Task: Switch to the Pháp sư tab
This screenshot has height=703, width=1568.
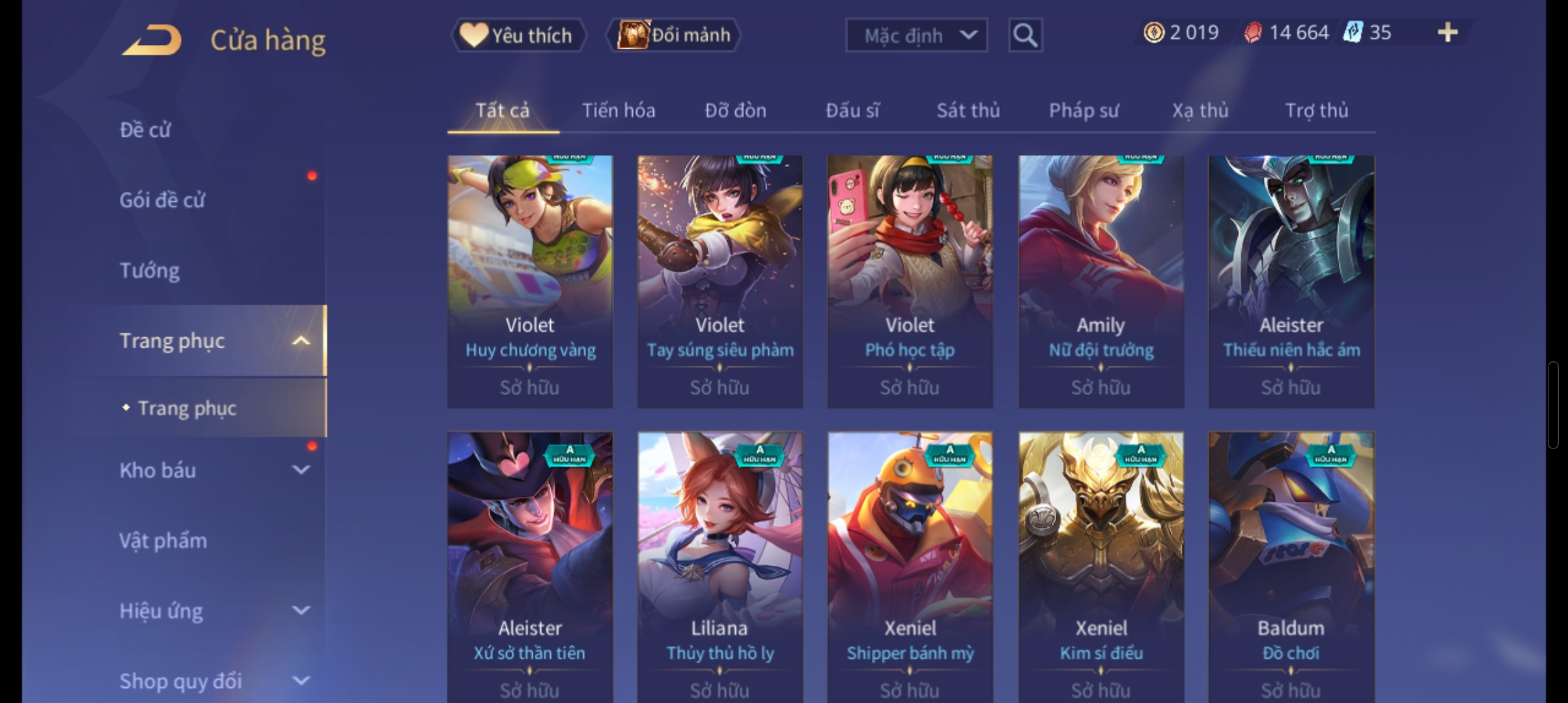Action: [1084, 111]
